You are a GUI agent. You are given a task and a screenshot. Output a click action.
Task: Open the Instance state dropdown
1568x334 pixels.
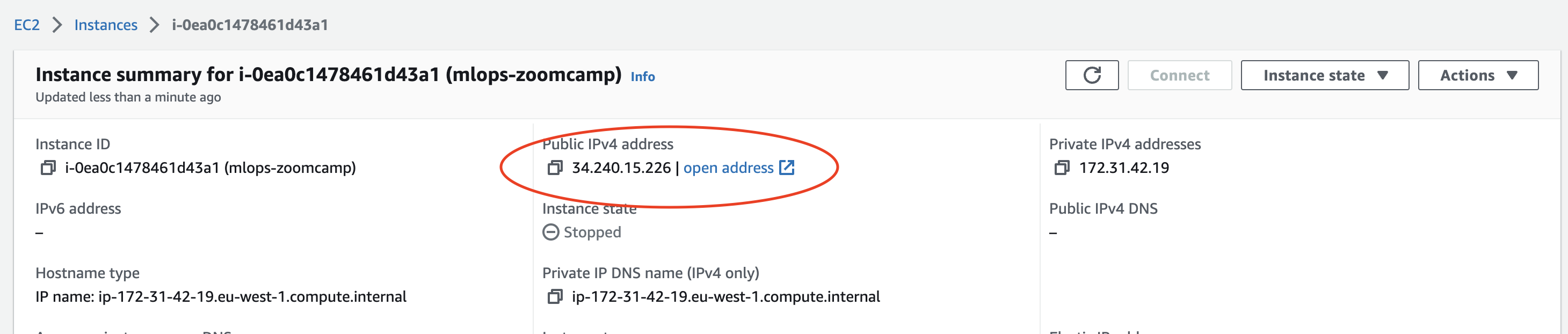pos(1325,75)
